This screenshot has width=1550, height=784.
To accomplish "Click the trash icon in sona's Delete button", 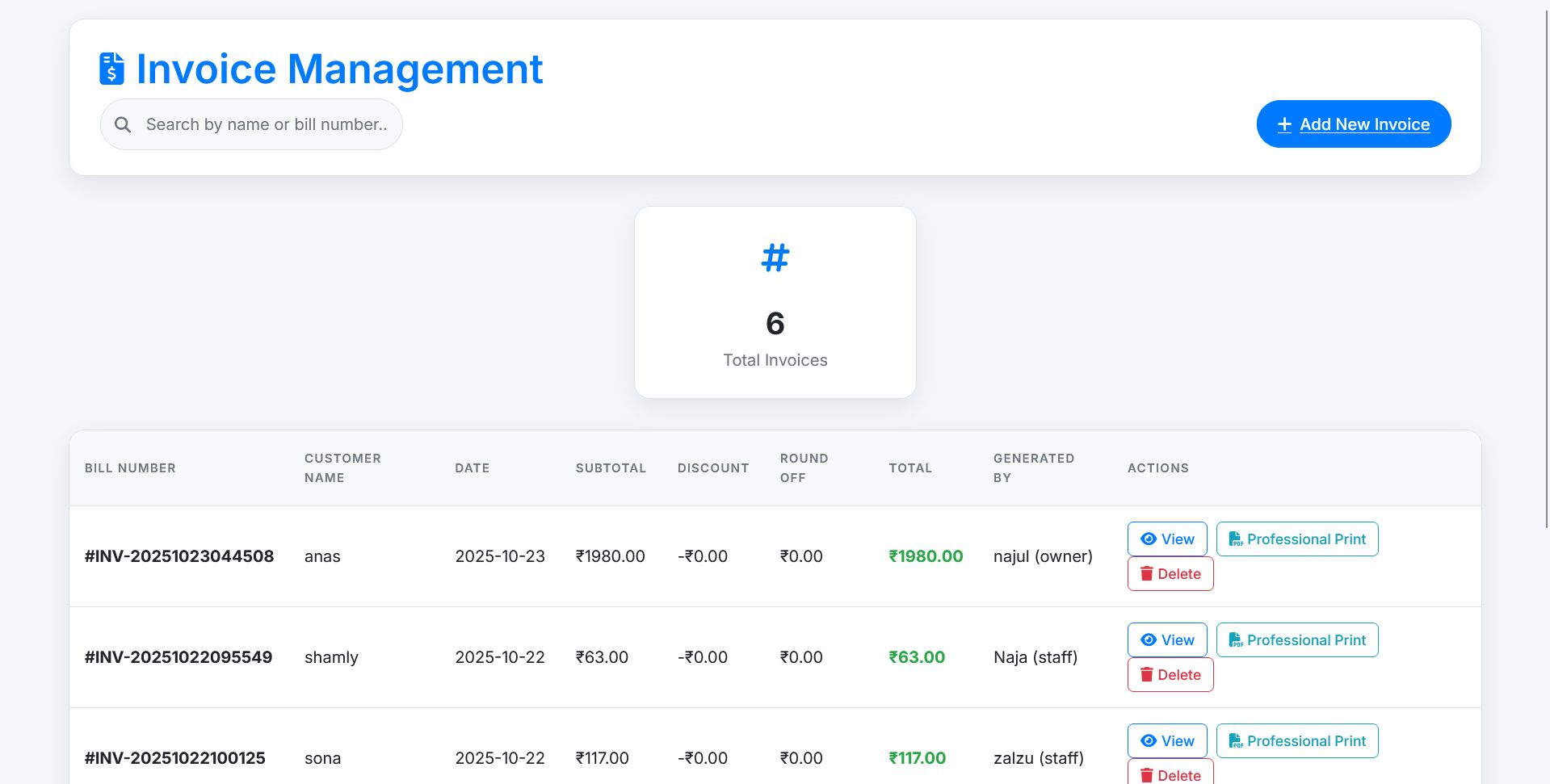I will click(1148, 775).
